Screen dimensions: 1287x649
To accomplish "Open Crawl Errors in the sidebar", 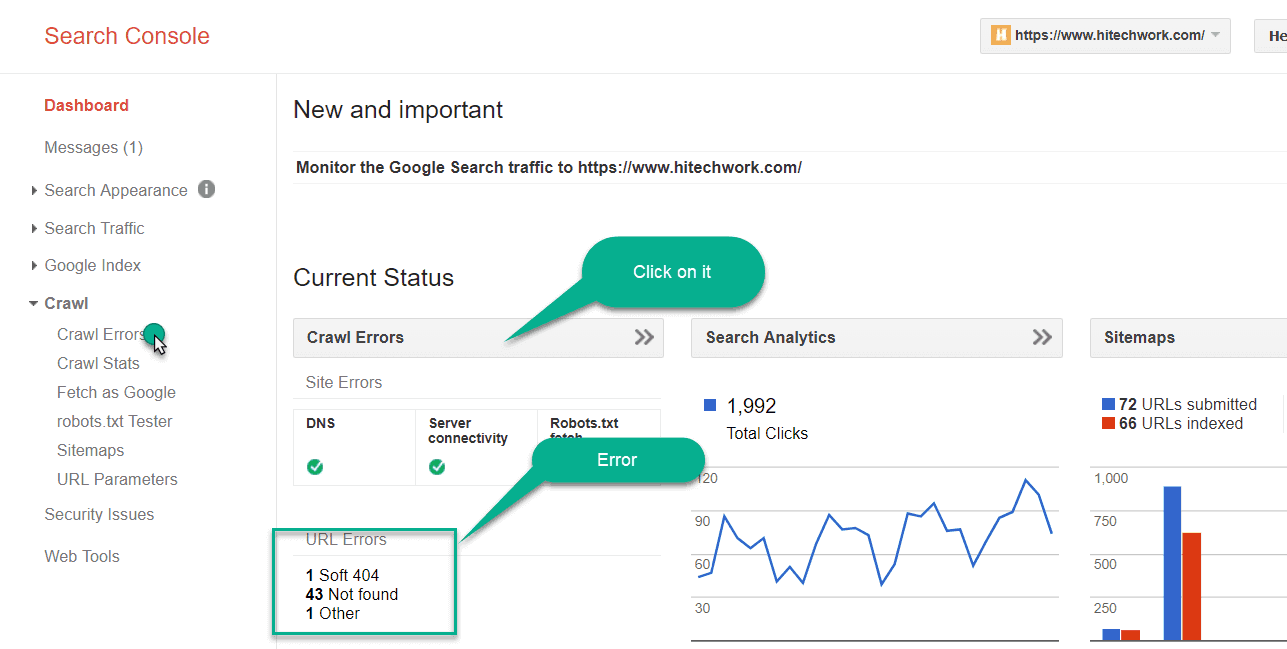I will click(x=101, y=334).
